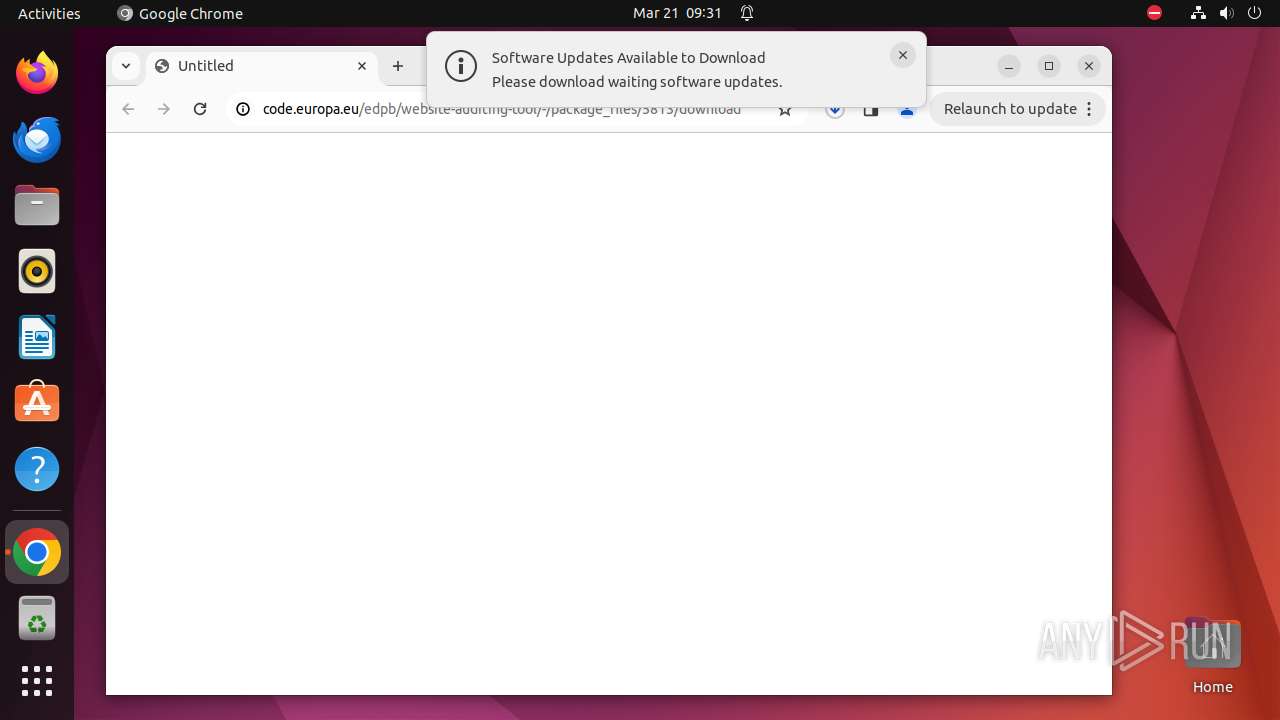Open Activities overview
This screenshot has width=1280, height=720.
point(49,13)
